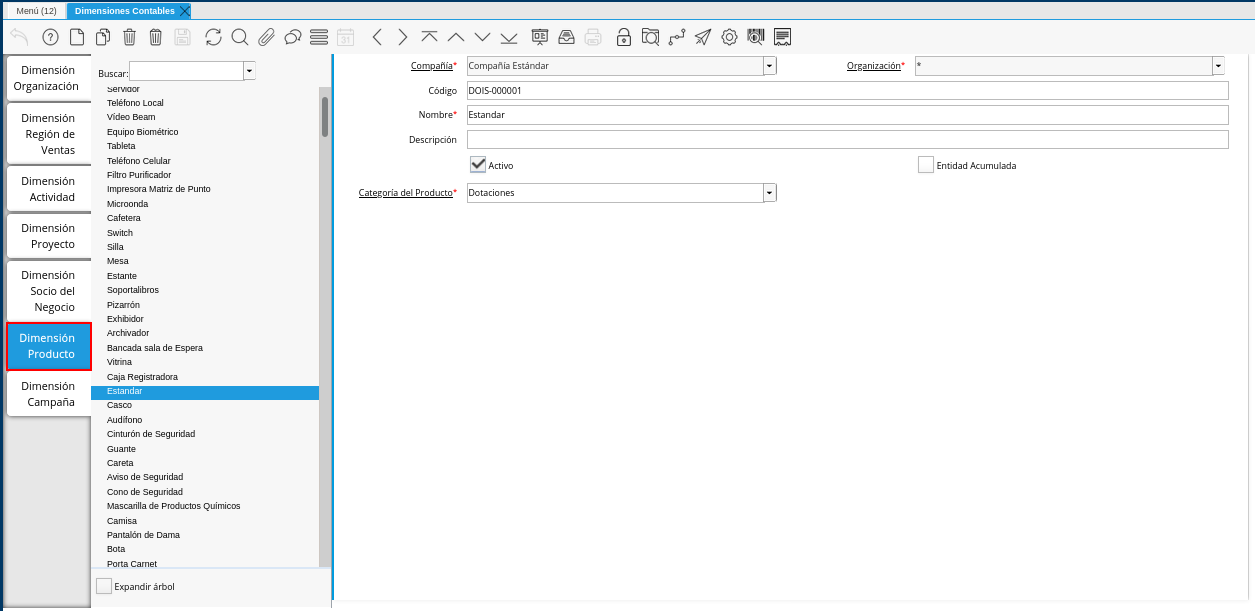The image size is (1255, 611).
Task: Expand the Compañía dropdown arrow
Action: 769,66
